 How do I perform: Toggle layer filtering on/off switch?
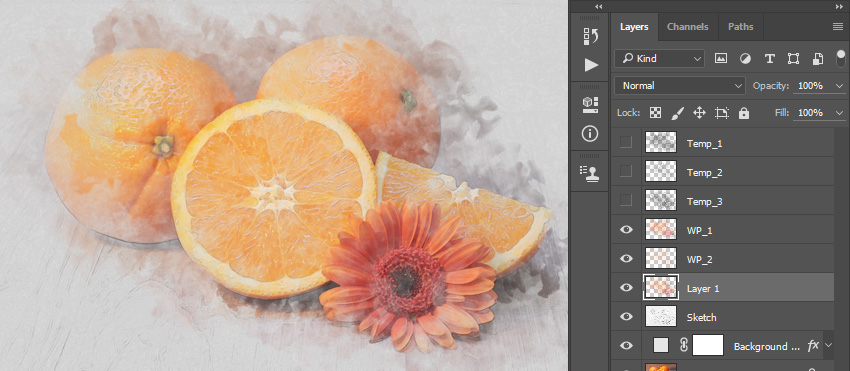tap(841, 59)
